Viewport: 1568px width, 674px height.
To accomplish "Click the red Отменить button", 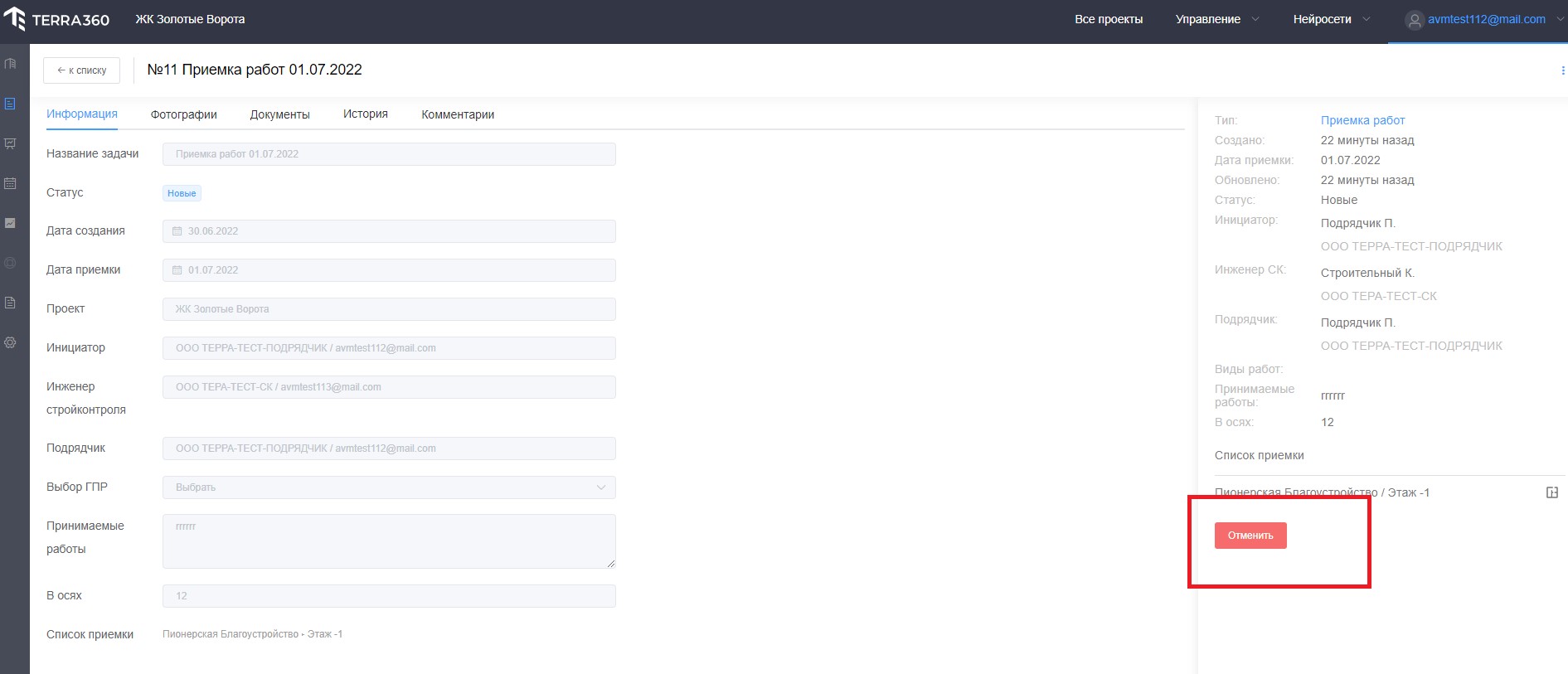I will coord(1250,536).
